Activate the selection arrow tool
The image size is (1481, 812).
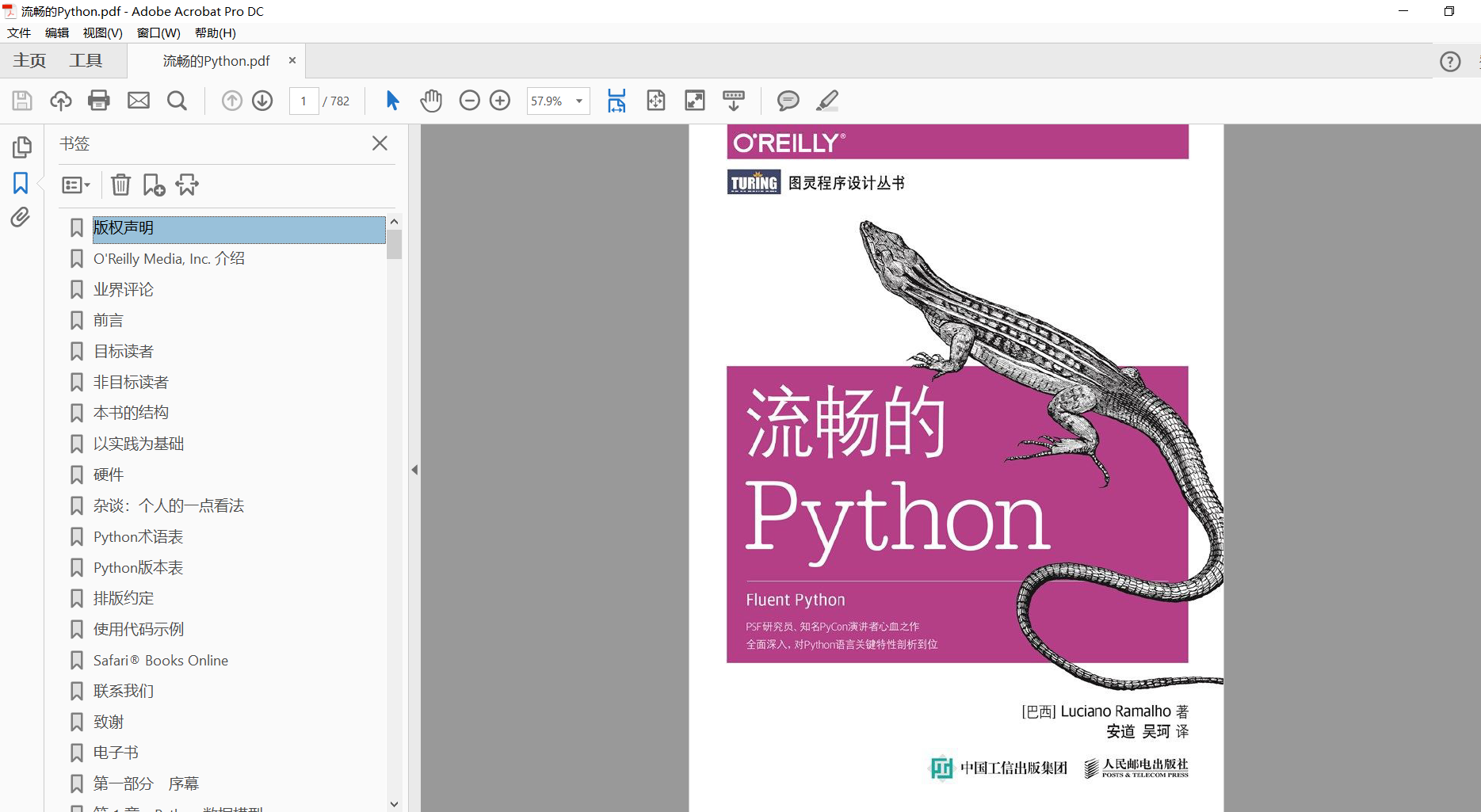(392, 101)
